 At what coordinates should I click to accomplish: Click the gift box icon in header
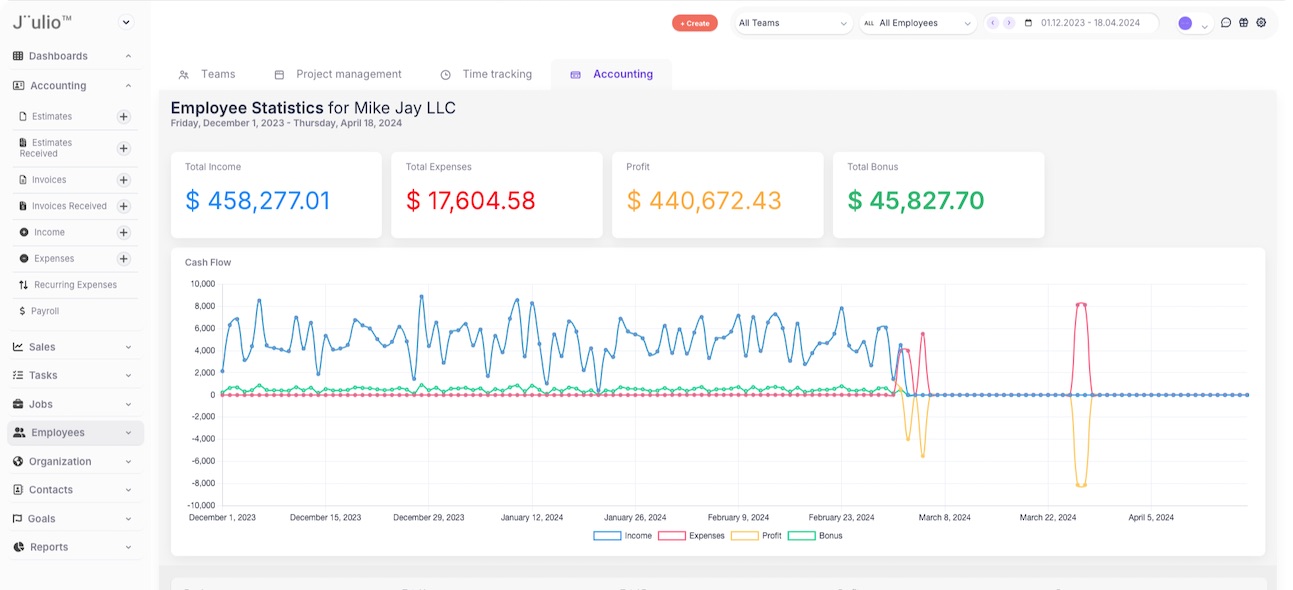[1243, 23]
